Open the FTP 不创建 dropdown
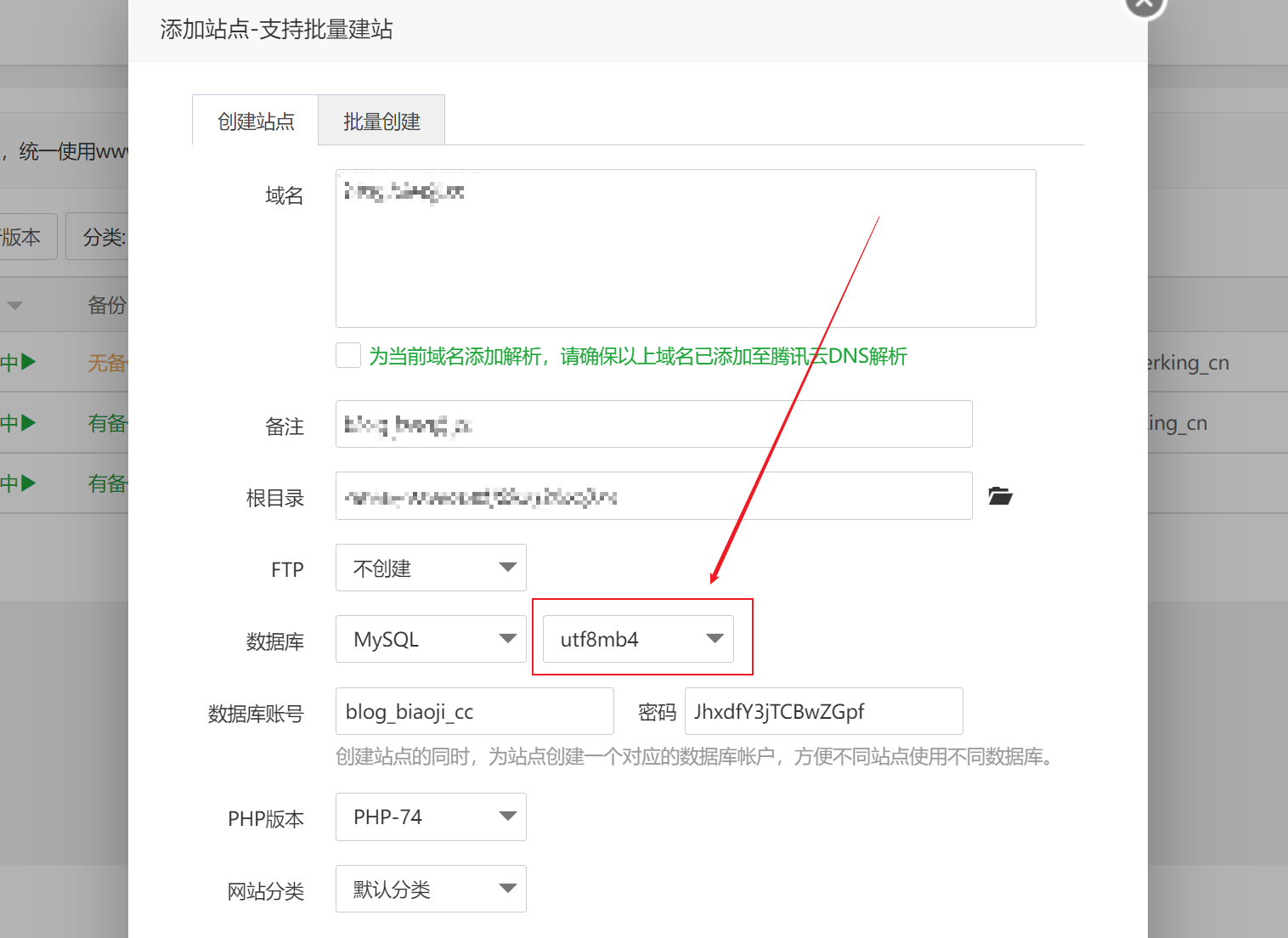Screen dimensions: 1288x938 pyautogui.click(x=431, y=568)
